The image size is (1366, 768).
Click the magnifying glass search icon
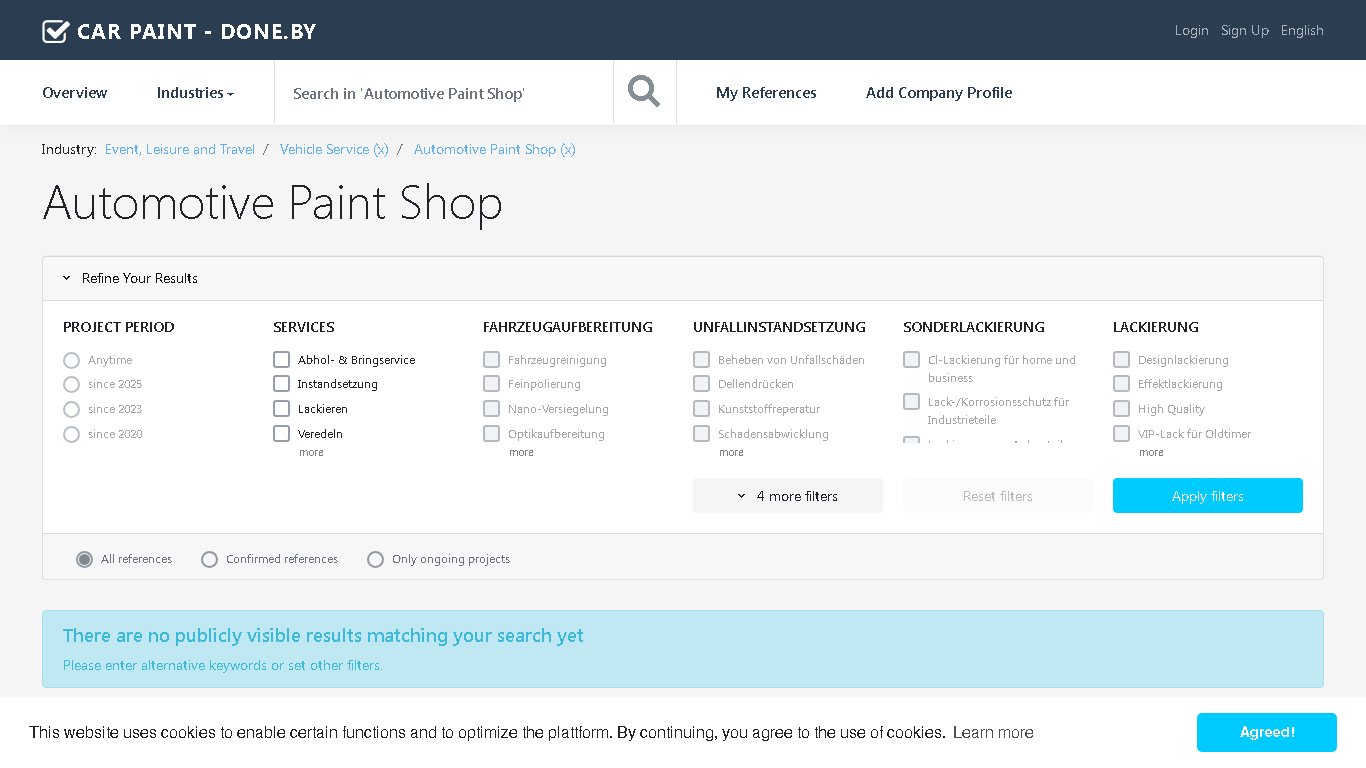pos(644,92)
